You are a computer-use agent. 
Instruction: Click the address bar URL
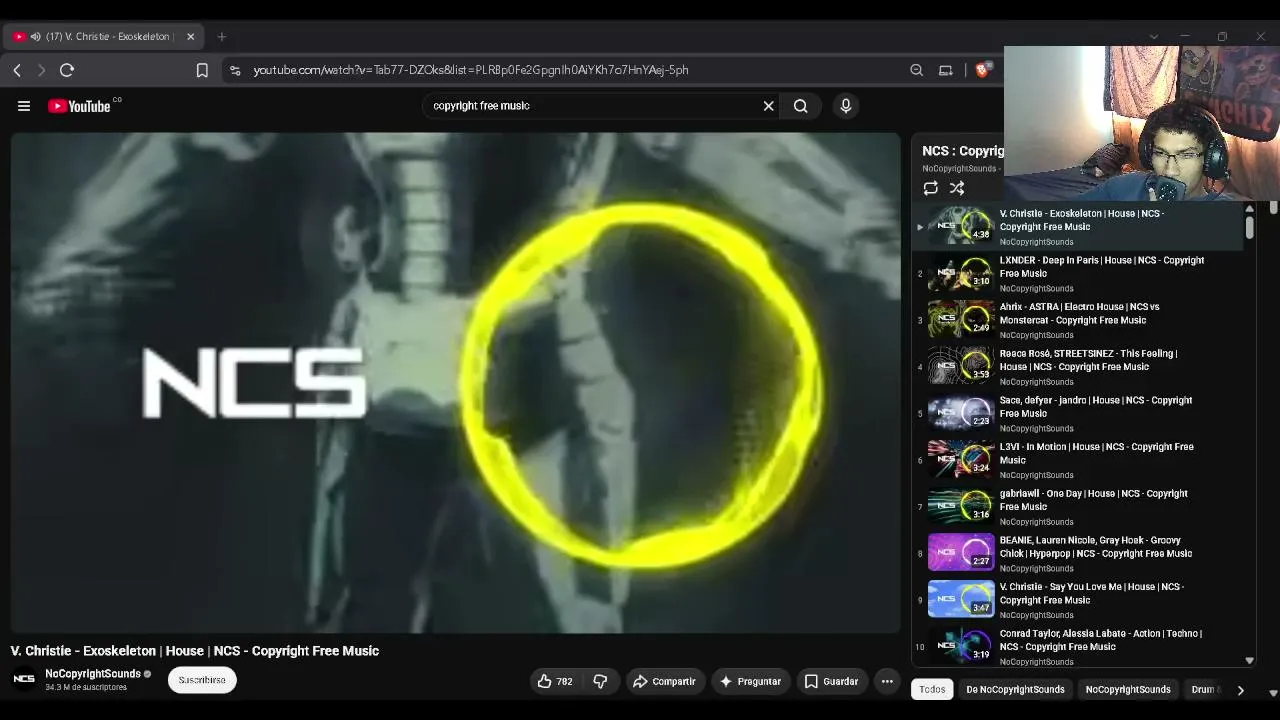tap(471, 70)
